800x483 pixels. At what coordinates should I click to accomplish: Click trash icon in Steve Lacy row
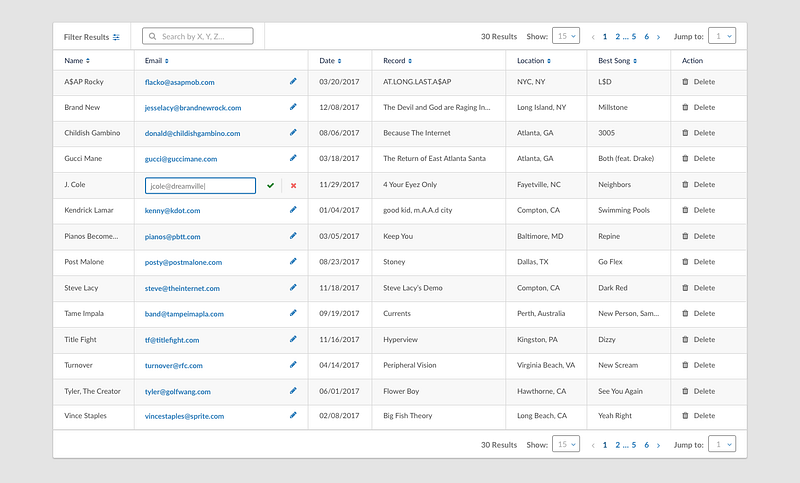(x=685, y=288)
